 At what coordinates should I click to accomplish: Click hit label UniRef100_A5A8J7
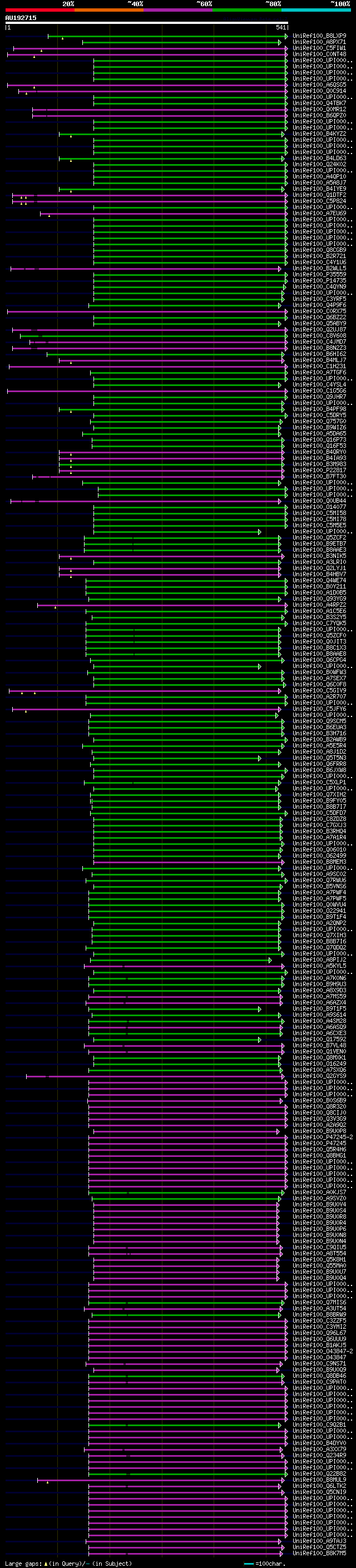[x=319, y=182]
